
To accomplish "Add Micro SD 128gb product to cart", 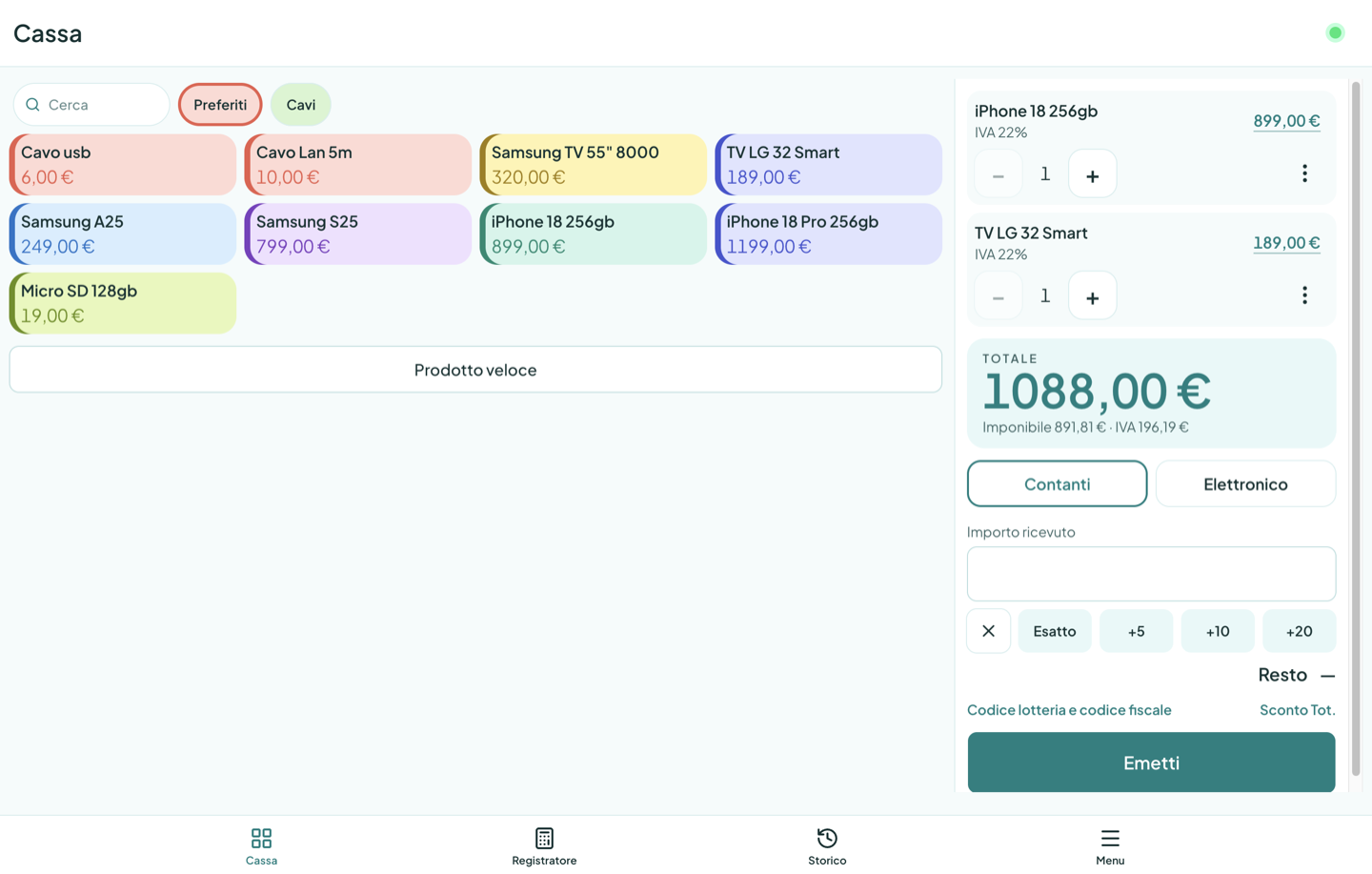I will pos(123,303).
